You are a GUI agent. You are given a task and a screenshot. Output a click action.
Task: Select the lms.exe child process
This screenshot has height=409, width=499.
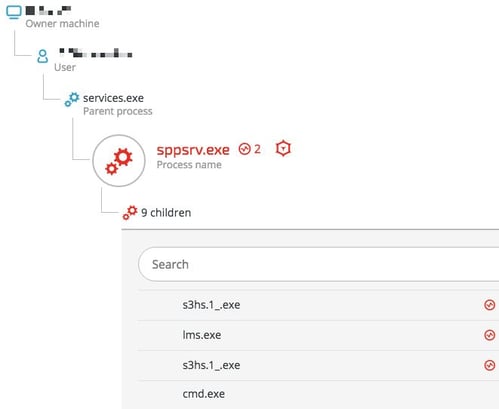[x=202, y=335]
